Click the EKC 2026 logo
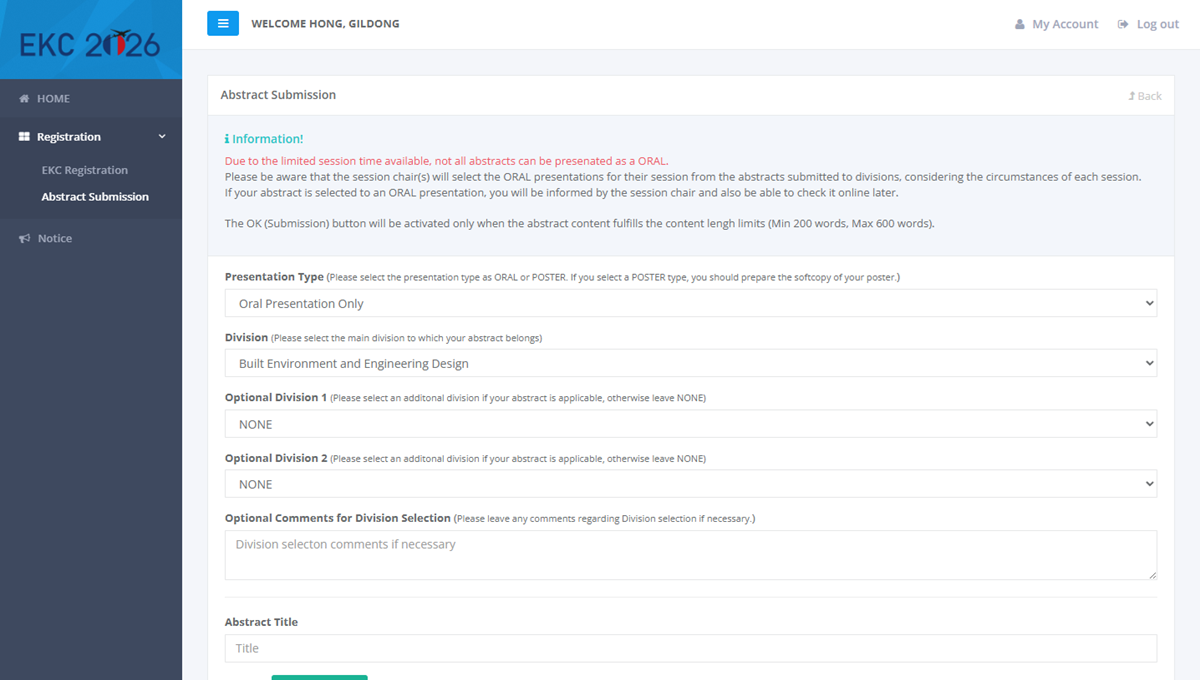1200x680 pixels. pos(90,43)
